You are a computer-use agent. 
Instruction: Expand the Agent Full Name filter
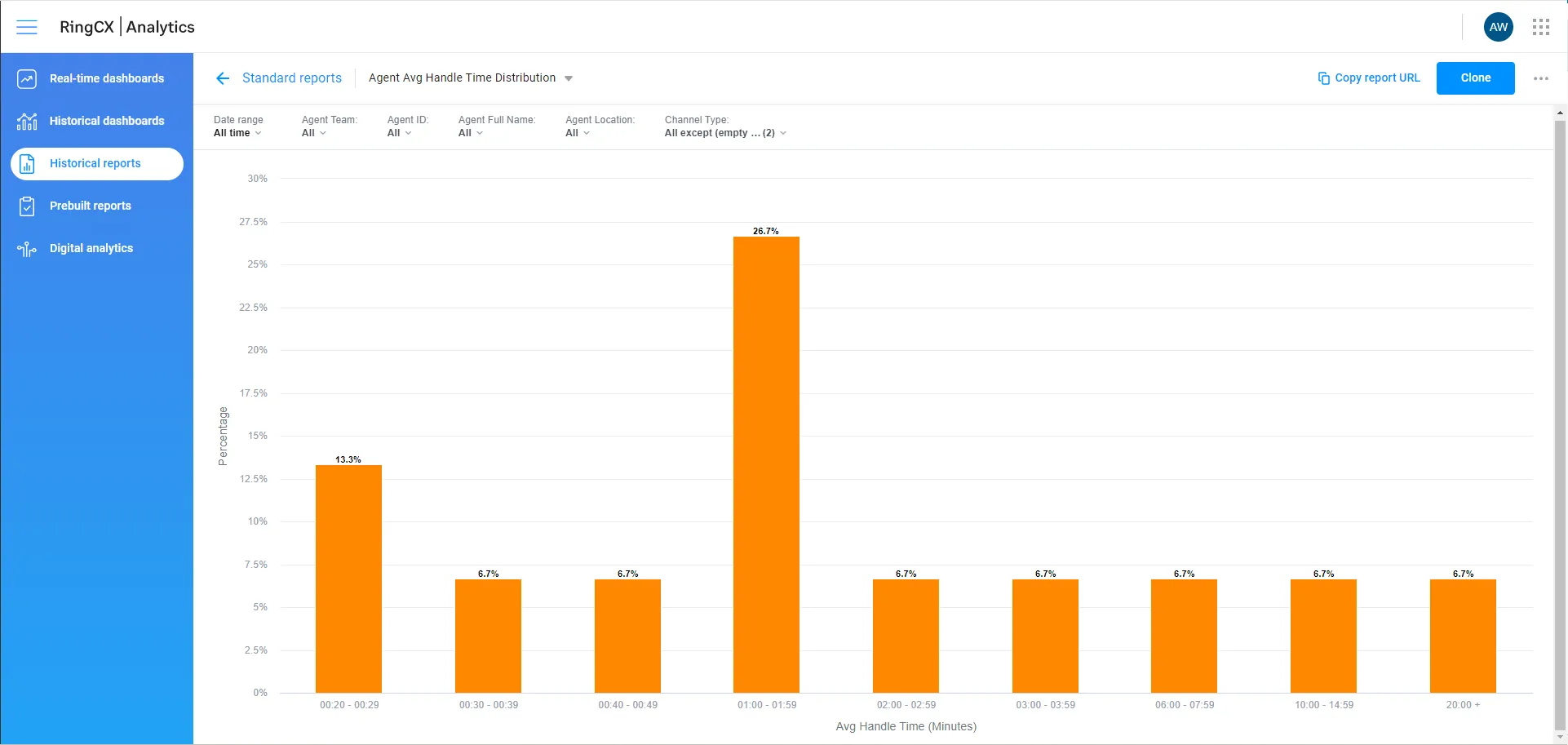(470, 133)
